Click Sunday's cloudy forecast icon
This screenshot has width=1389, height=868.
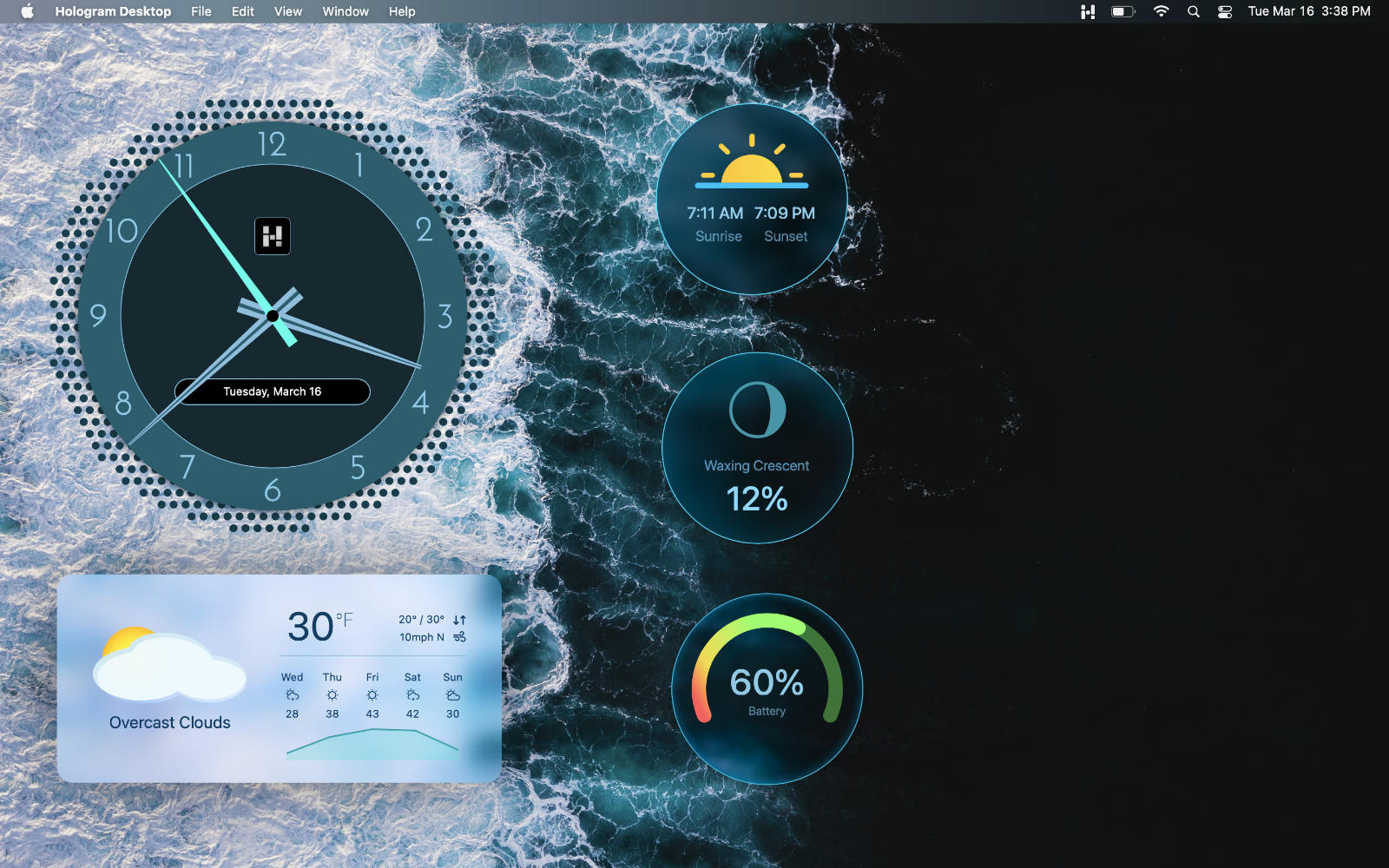click(x=453, y=695)
